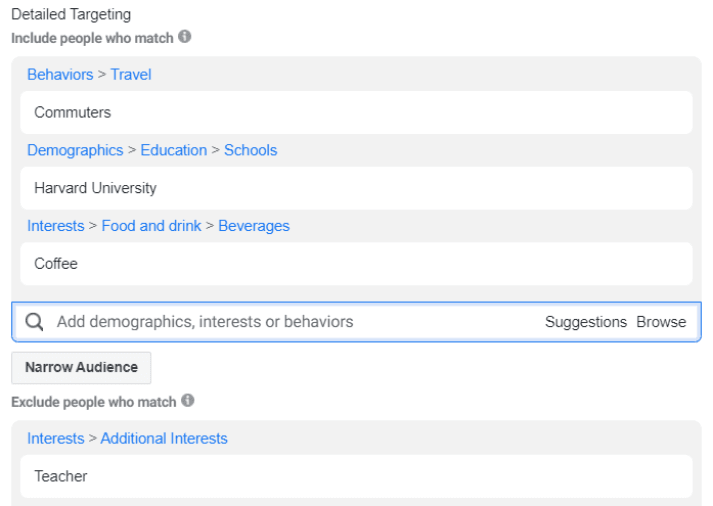Click the Narrow Audience button
713x506 pixels.
click(81, 367)
